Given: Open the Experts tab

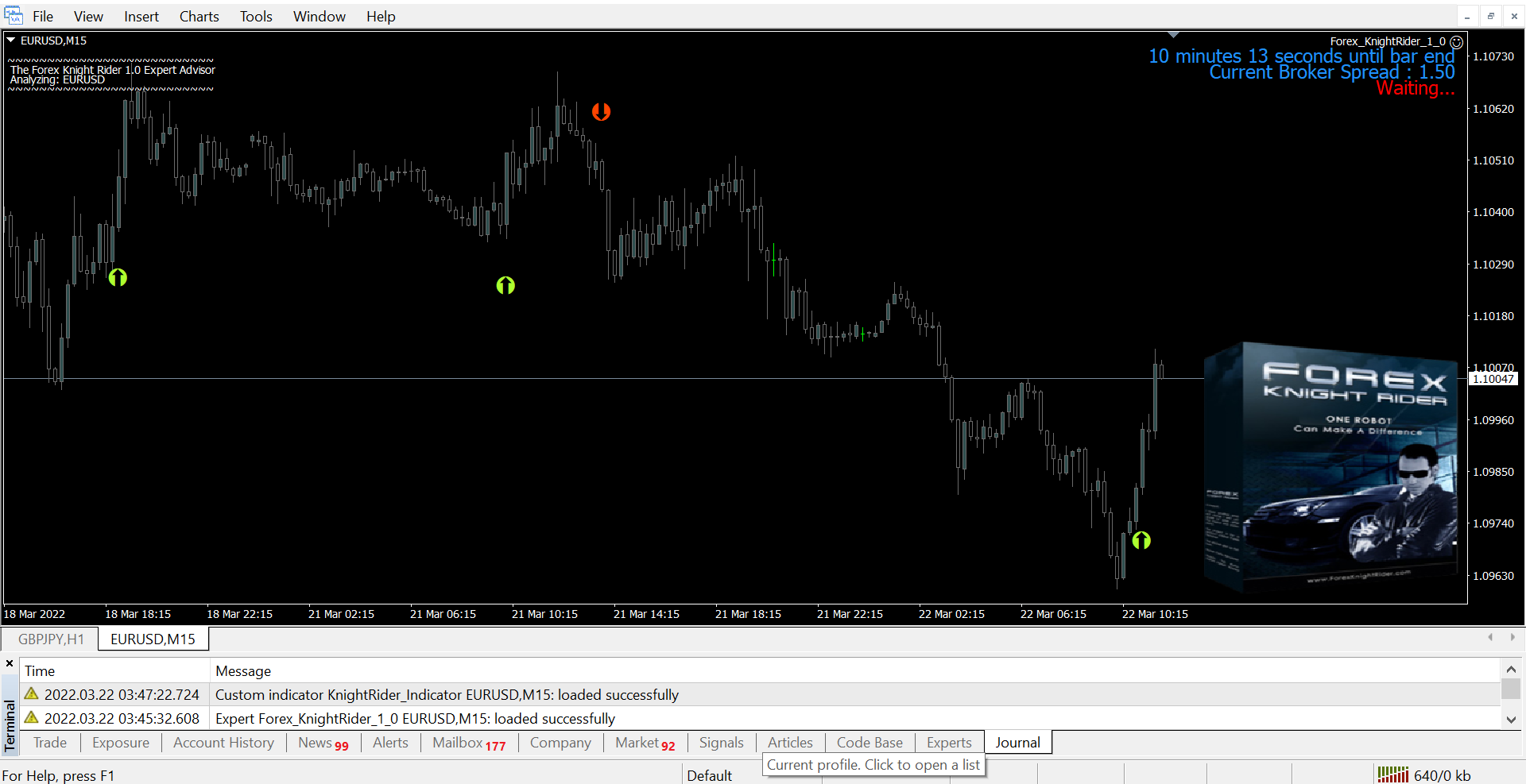Looking at the screenshot, I should (x=949, y=743).
